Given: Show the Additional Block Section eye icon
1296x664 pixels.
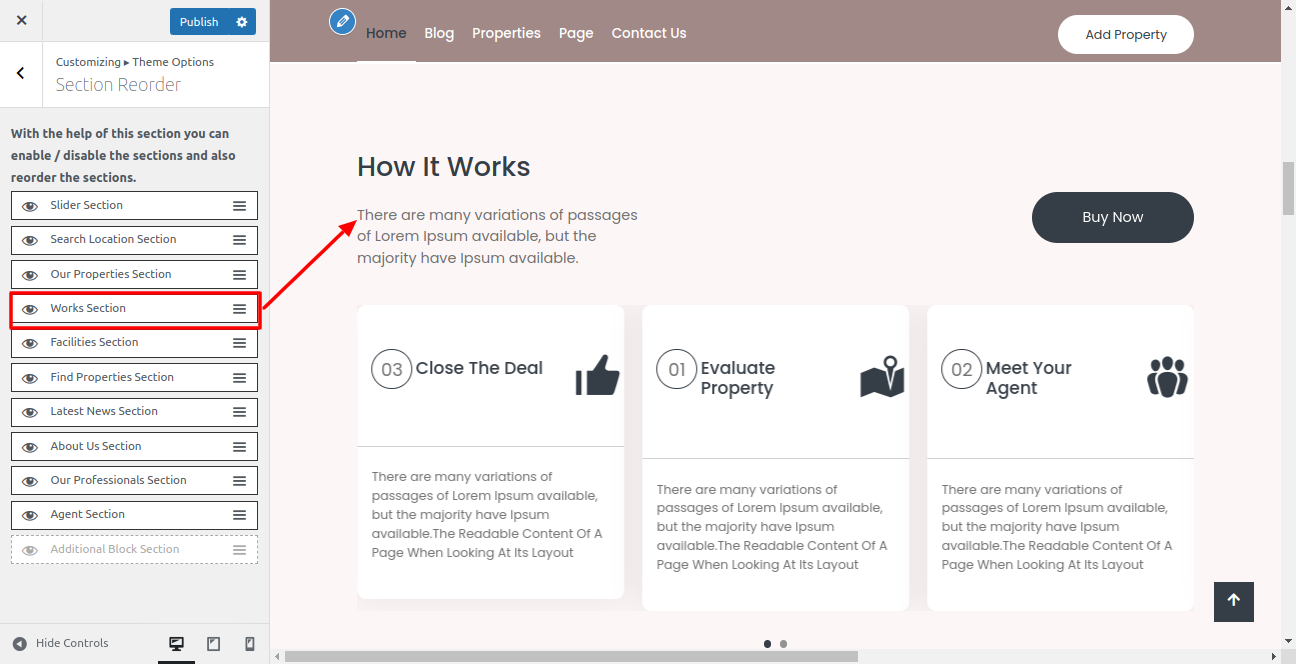Looking at the screenshot, I should pos(30,550).
